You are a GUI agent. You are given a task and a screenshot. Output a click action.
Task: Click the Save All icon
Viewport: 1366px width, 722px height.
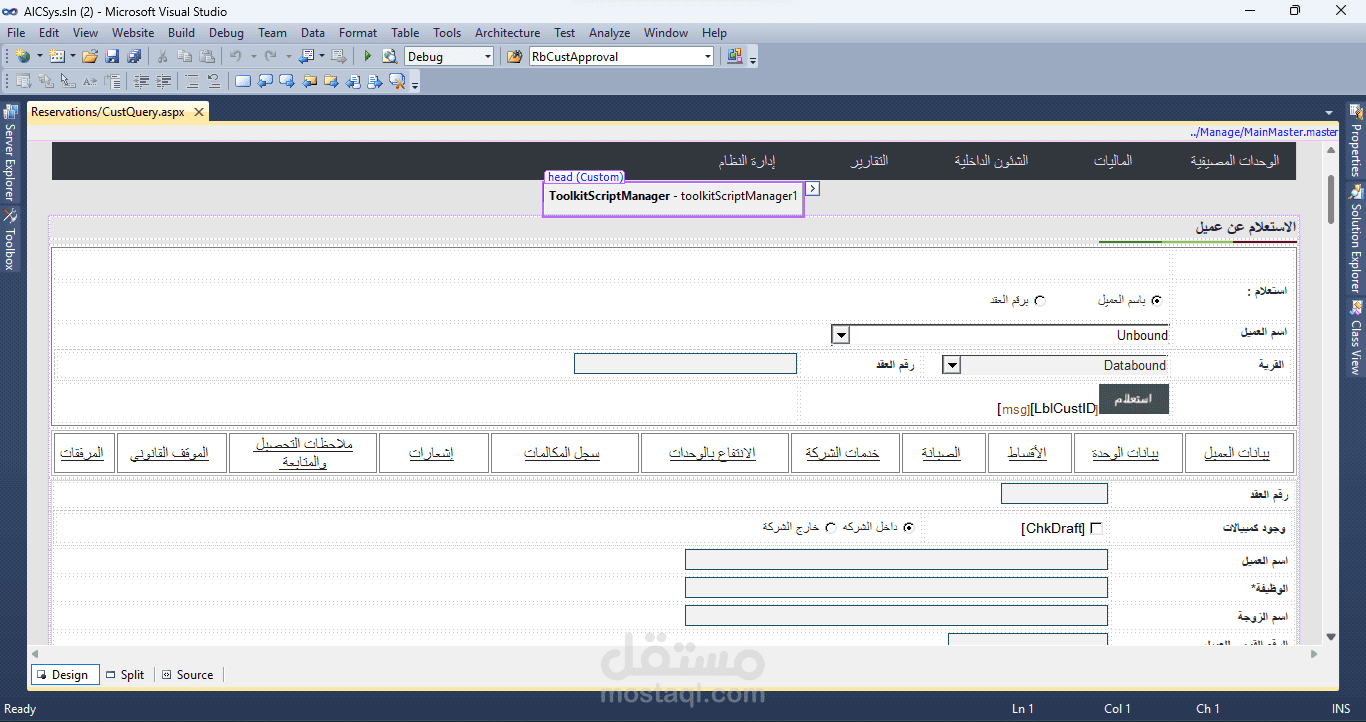click(x=134, y=56)
